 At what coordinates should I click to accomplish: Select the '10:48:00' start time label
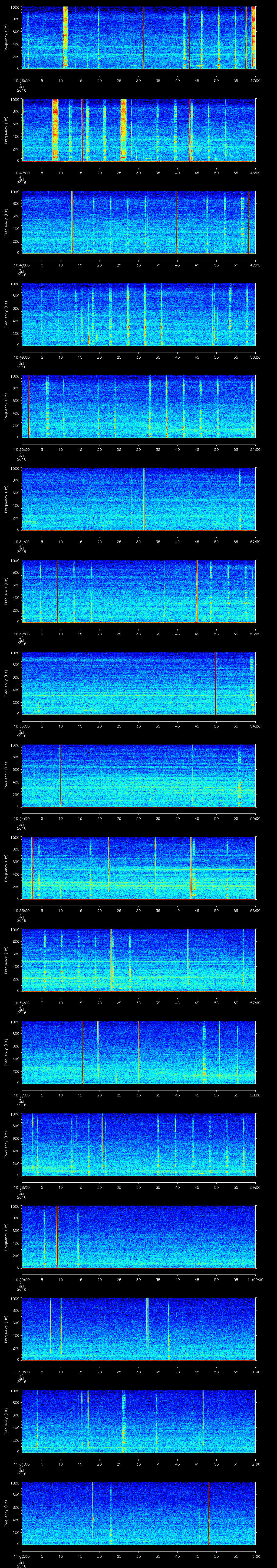pyautogui.click(x=21, y=265)
